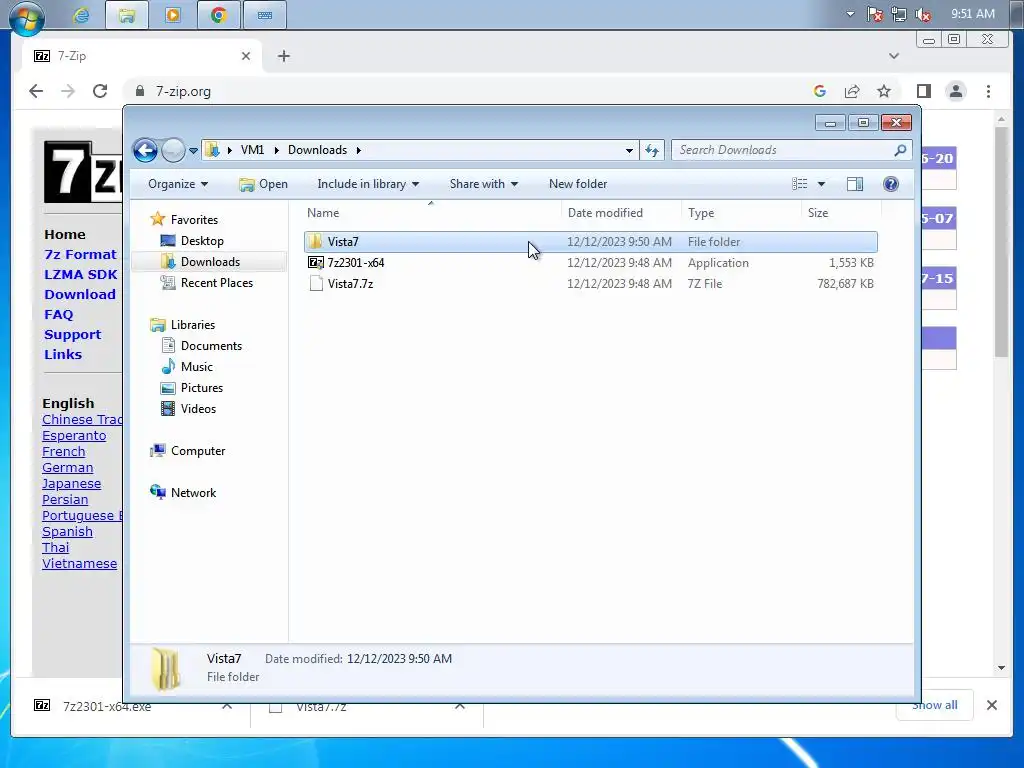Click the refresh button next to address bar
This screenshot has width=1024, height=768.
(652, 150)
